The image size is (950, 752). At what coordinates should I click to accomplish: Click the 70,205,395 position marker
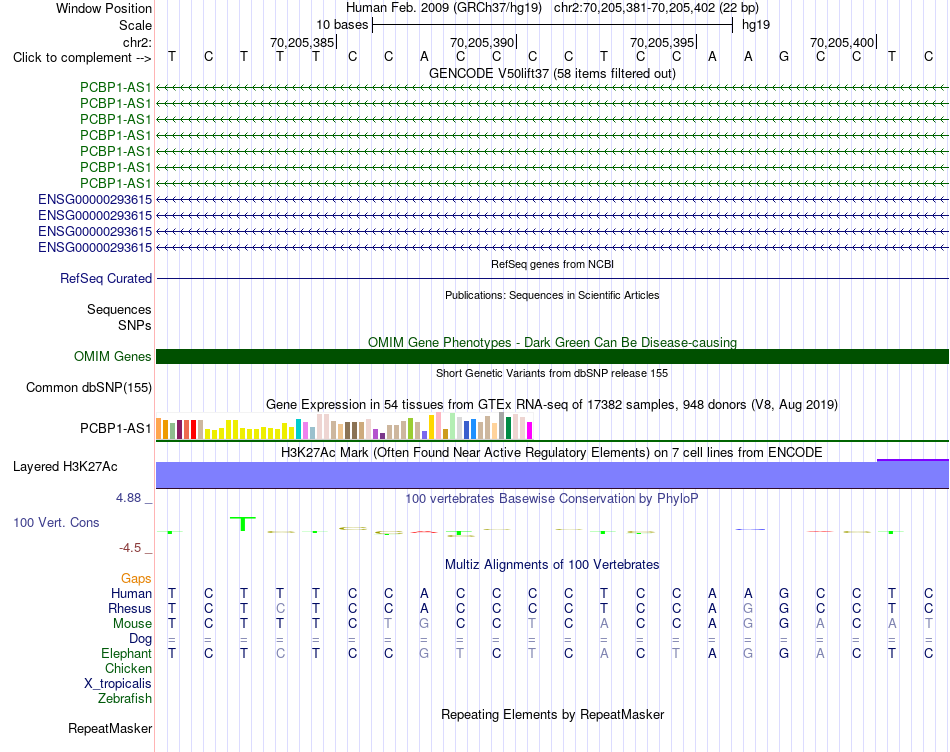coord(662,42)
